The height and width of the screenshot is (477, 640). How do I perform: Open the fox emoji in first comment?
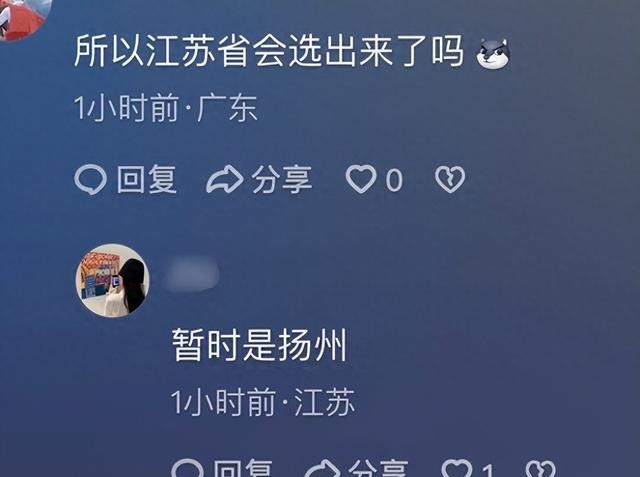click(x=493, y=53)
